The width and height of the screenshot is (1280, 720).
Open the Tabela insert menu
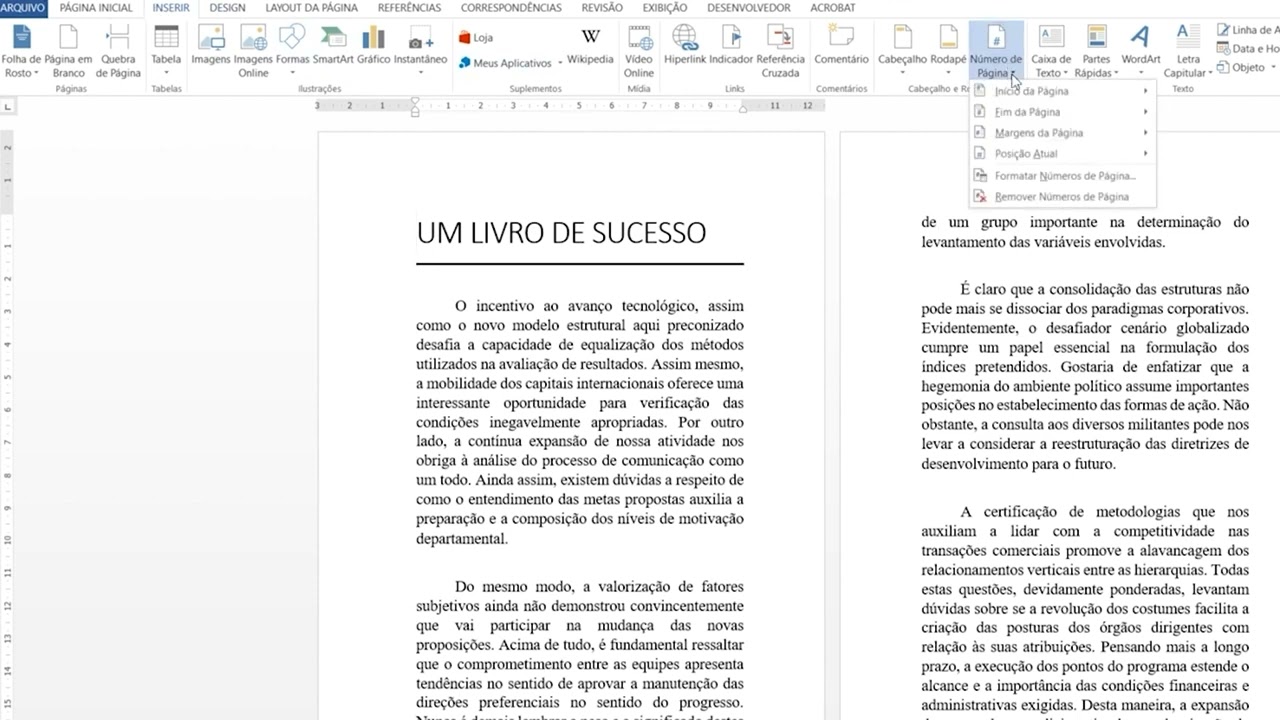click(x=166, y=51)
